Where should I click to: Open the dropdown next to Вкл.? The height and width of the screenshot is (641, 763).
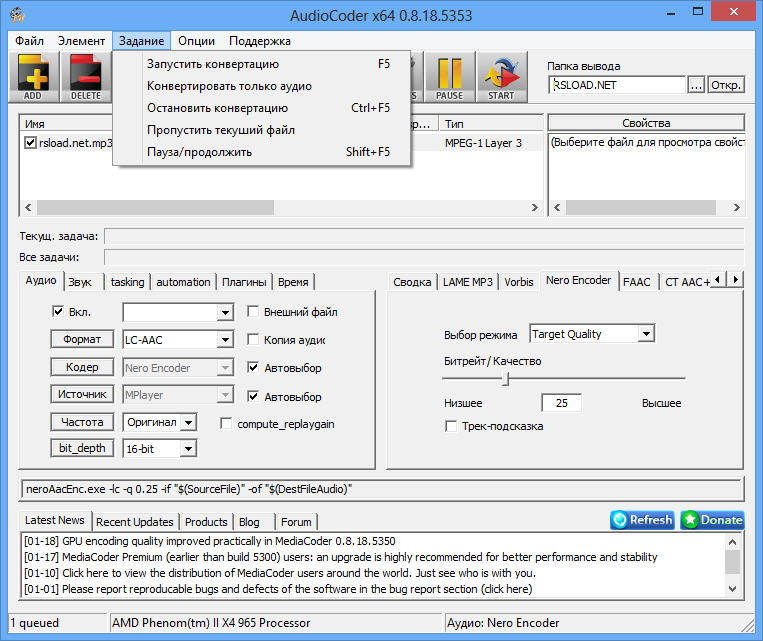[225, 312]
